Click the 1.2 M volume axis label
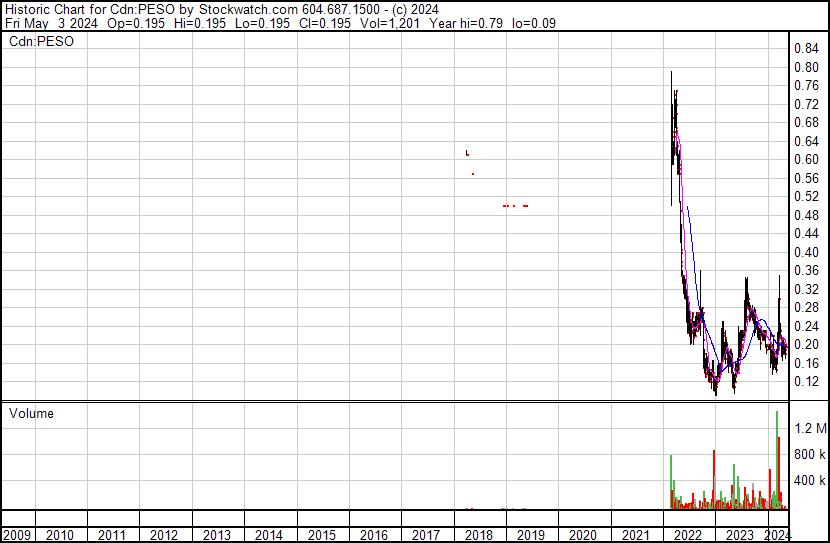This screenshot has height=543, width=830. (810, 429)
